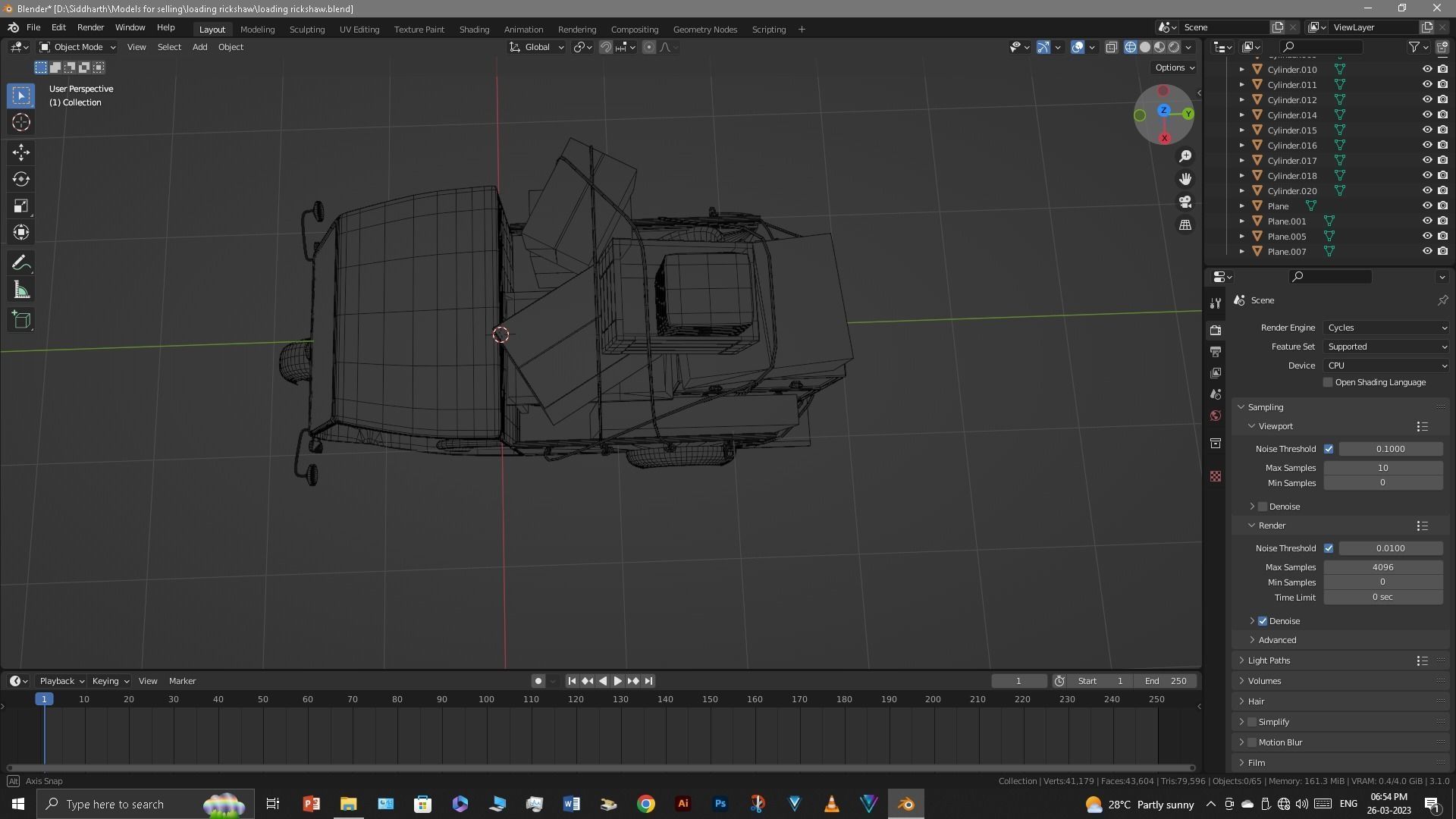Screen dimensions: 1456x819
Task: Open the Scene properties tab
Action: (x=1216, y=394)
